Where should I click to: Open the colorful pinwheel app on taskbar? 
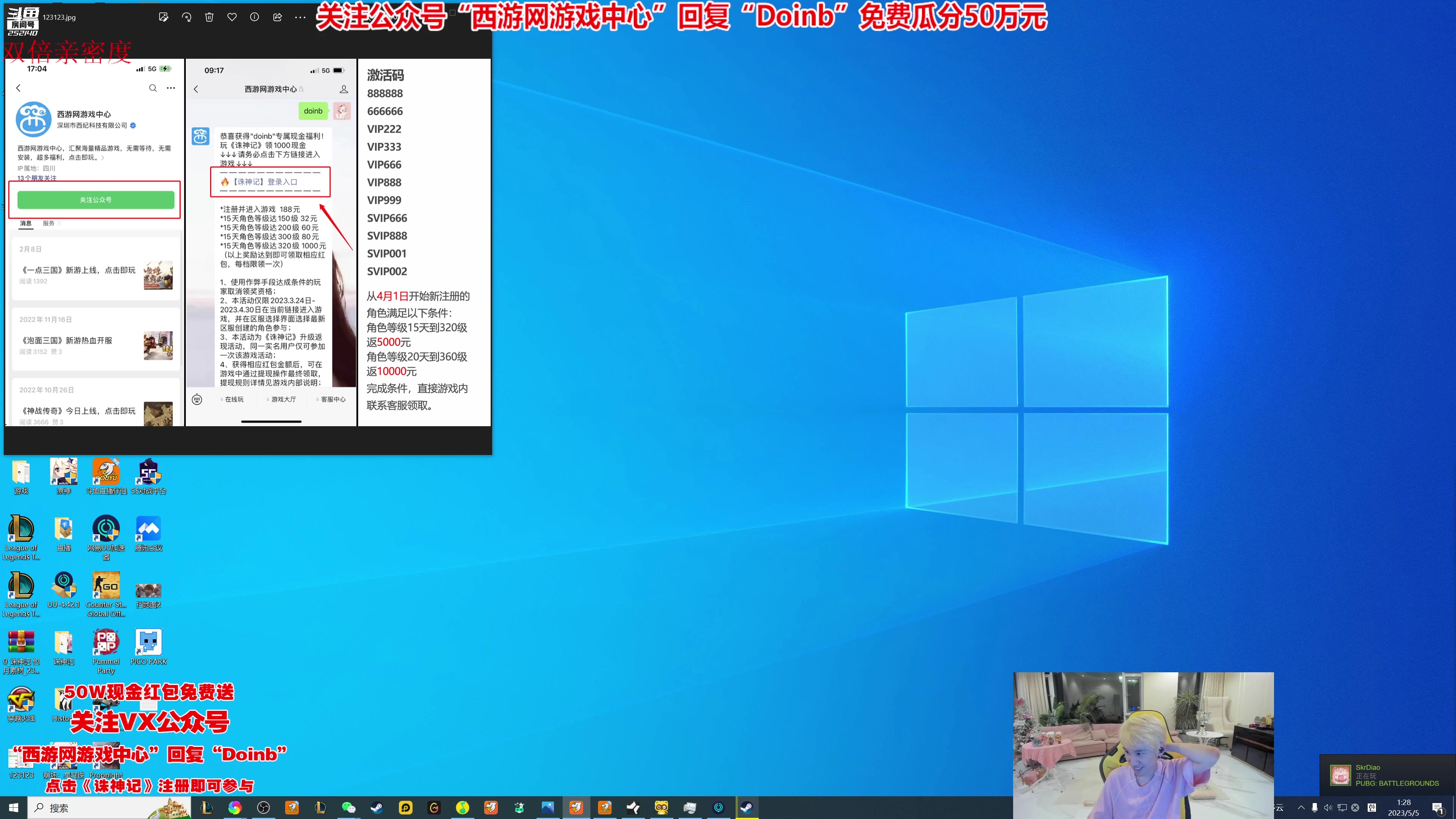pyautogui.click(x=235, y=808)
